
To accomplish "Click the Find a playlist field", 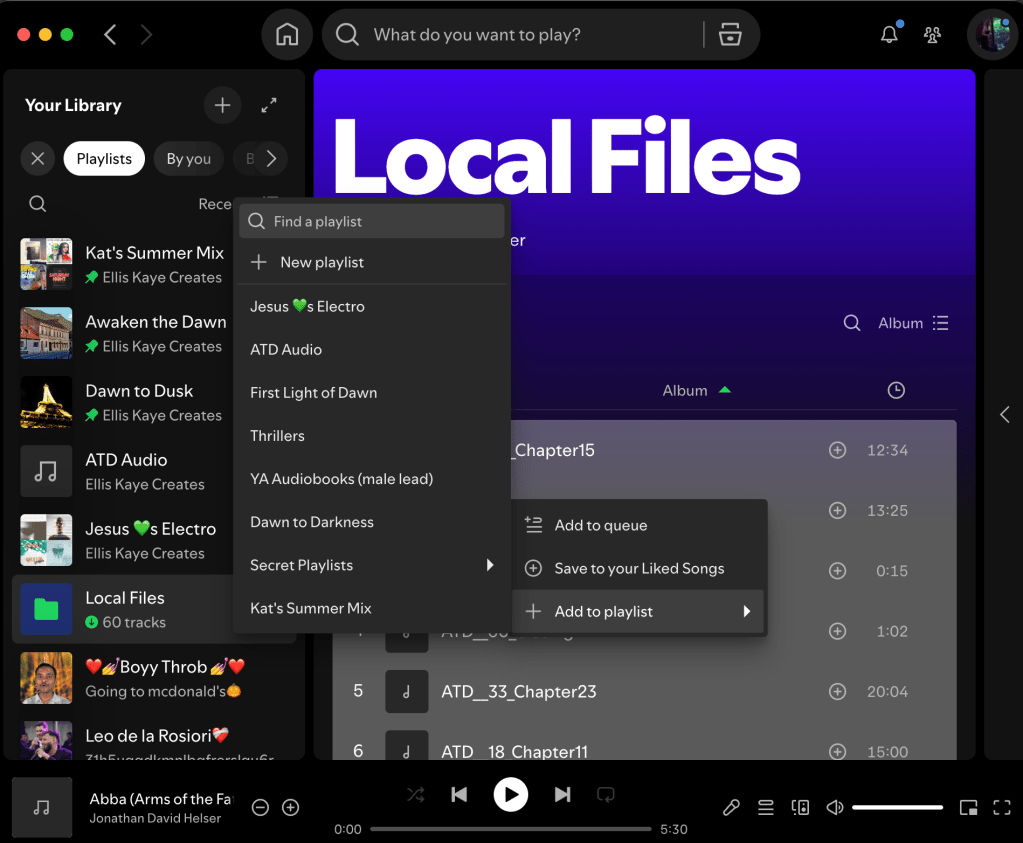I will [x=380, y=221].
